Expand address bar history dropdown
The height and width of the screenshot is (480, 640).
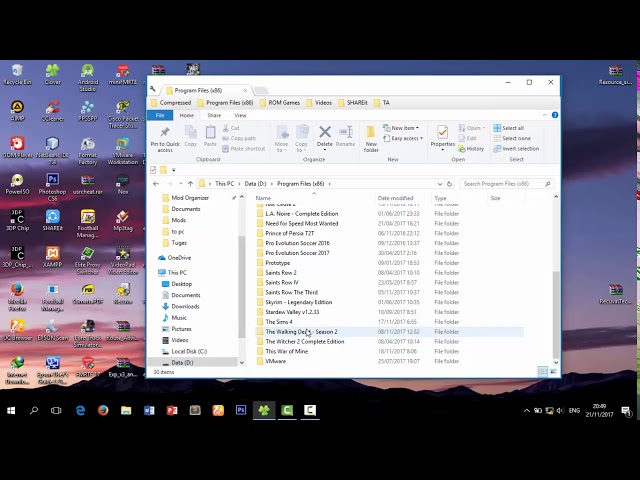click(440, 184)
